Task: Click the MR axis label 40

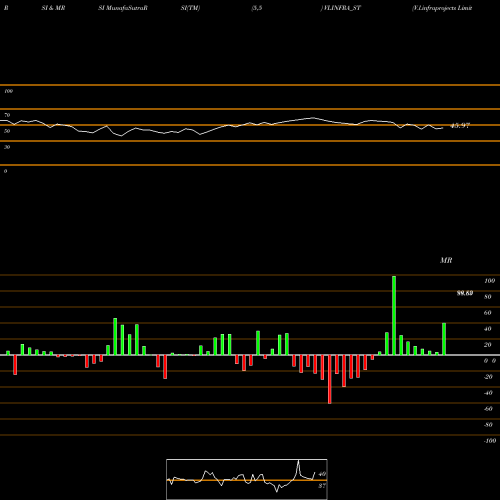Action: (488, 329)
